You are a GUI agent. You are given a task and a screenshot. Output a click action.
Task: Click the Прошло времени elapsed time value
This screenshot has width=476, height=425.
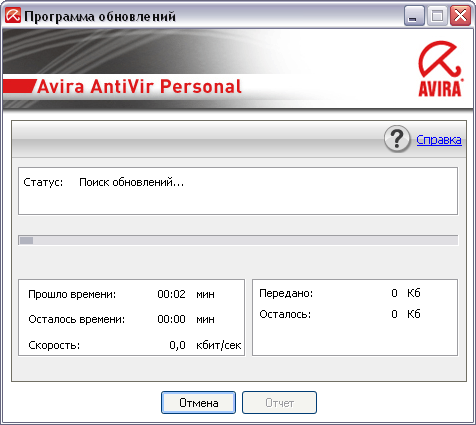[171, 294]
